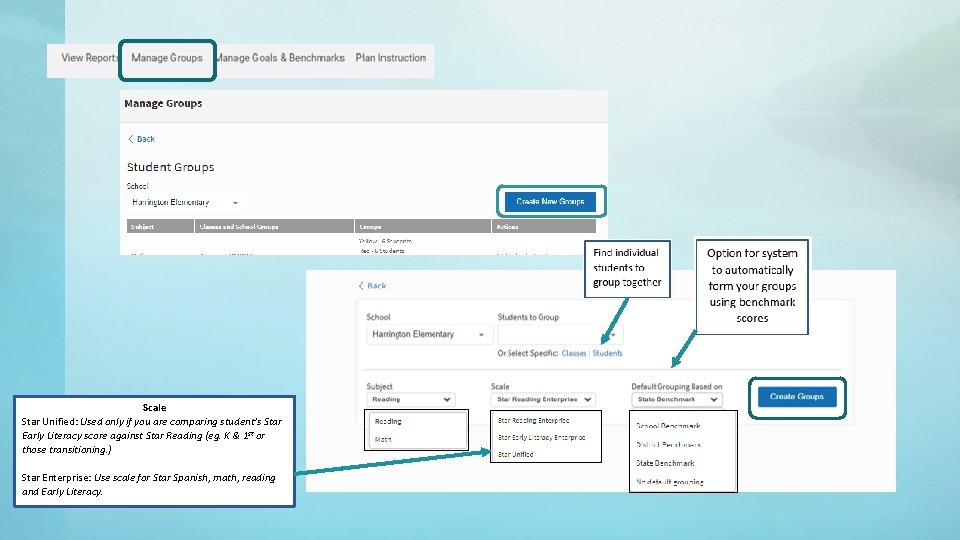Expand the Subject dropdown showing Reading

pos(411,399)
